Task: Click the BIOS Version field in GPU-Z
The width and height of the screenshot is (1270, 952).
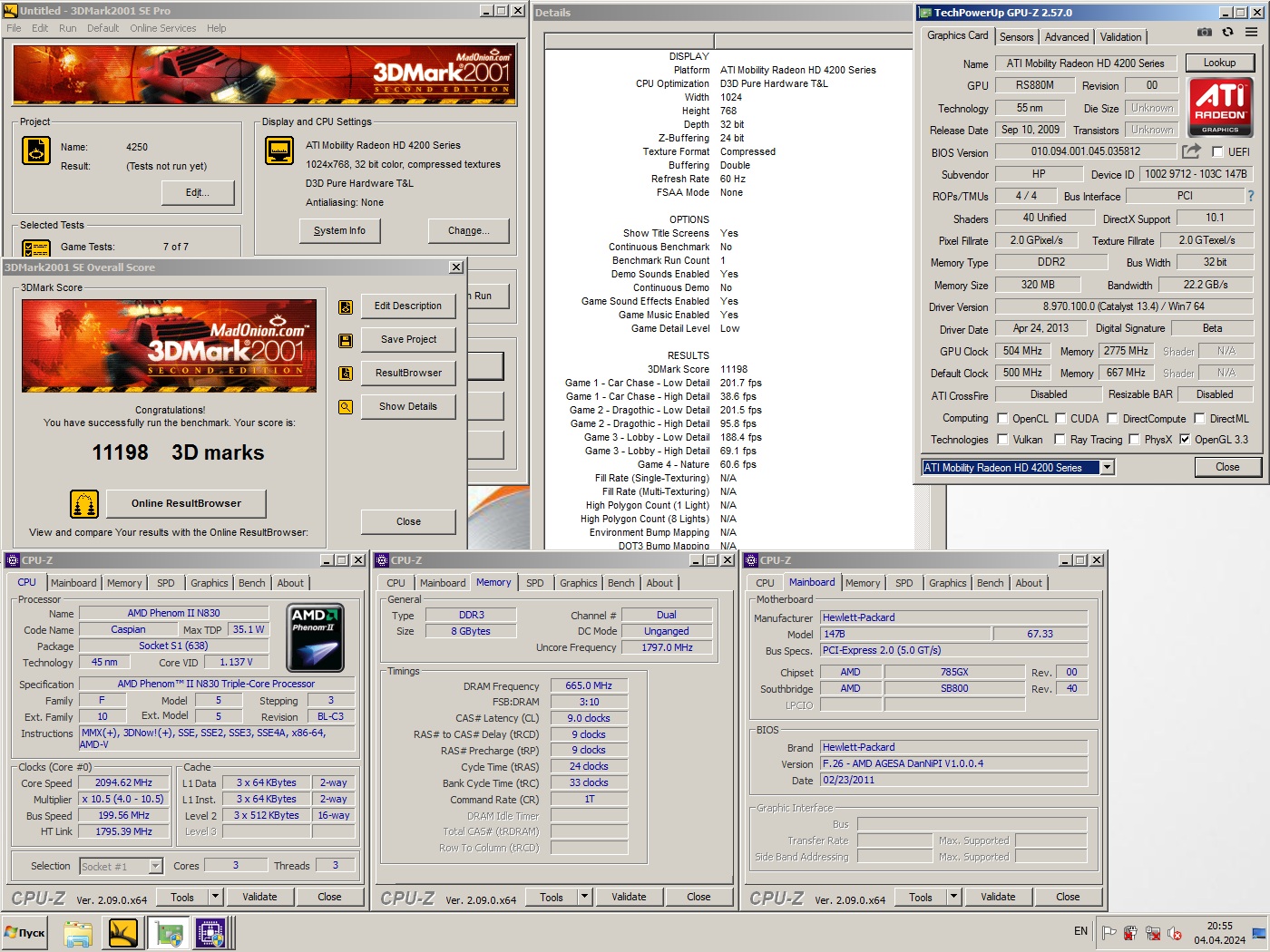Action: (1086, 151)
